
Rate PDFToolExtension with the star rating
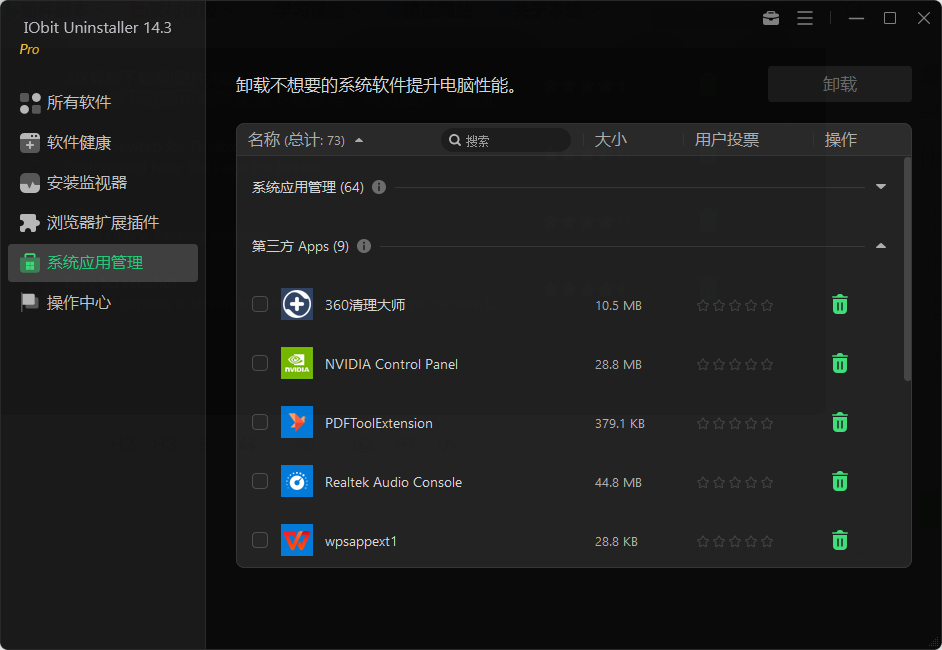point(735,423)
